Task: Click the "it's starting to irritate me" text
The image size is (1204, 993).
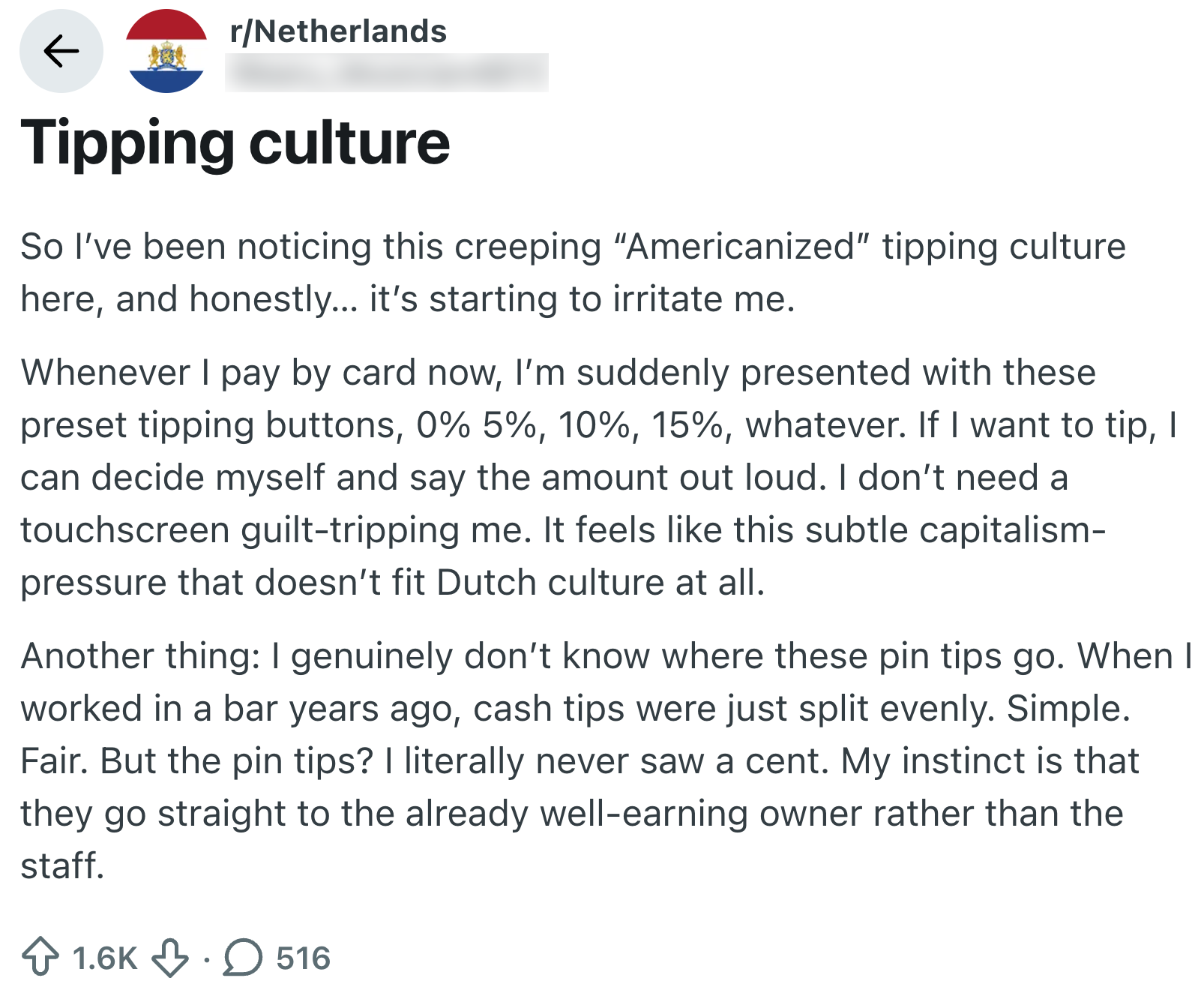Action: coord(582,298)
